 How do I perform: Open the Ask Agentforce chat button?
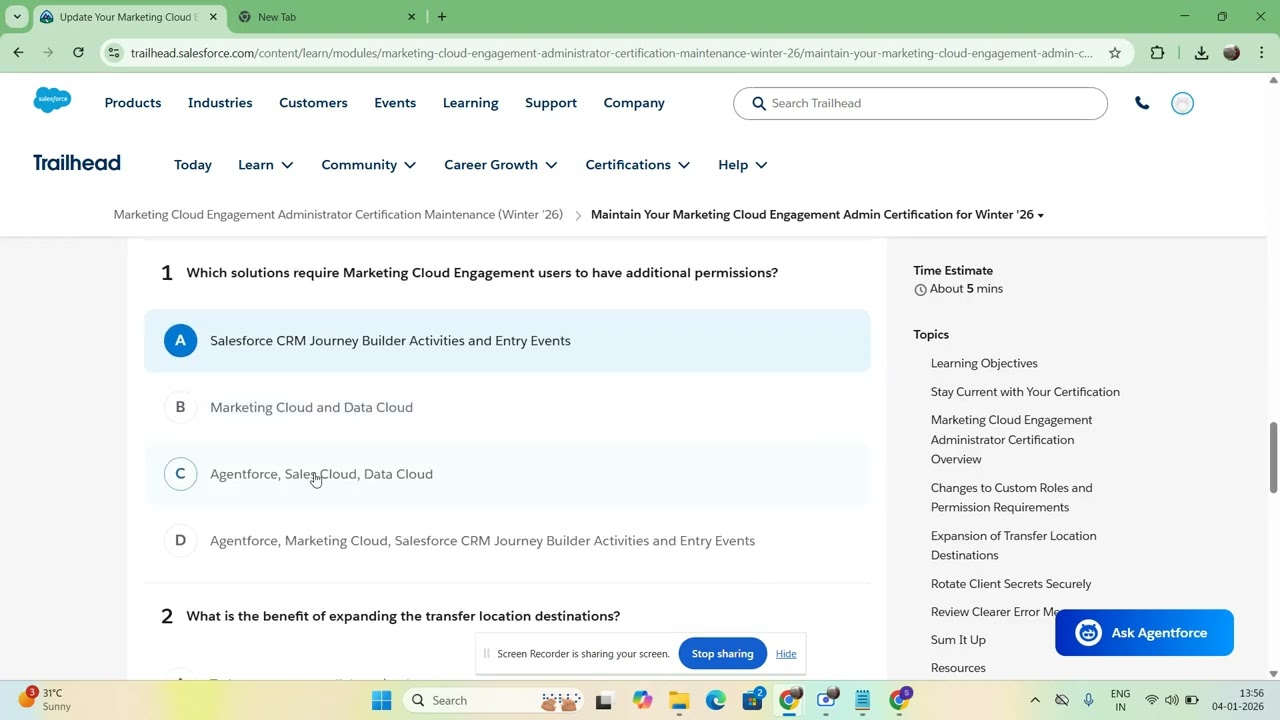tap(1144, 633)
